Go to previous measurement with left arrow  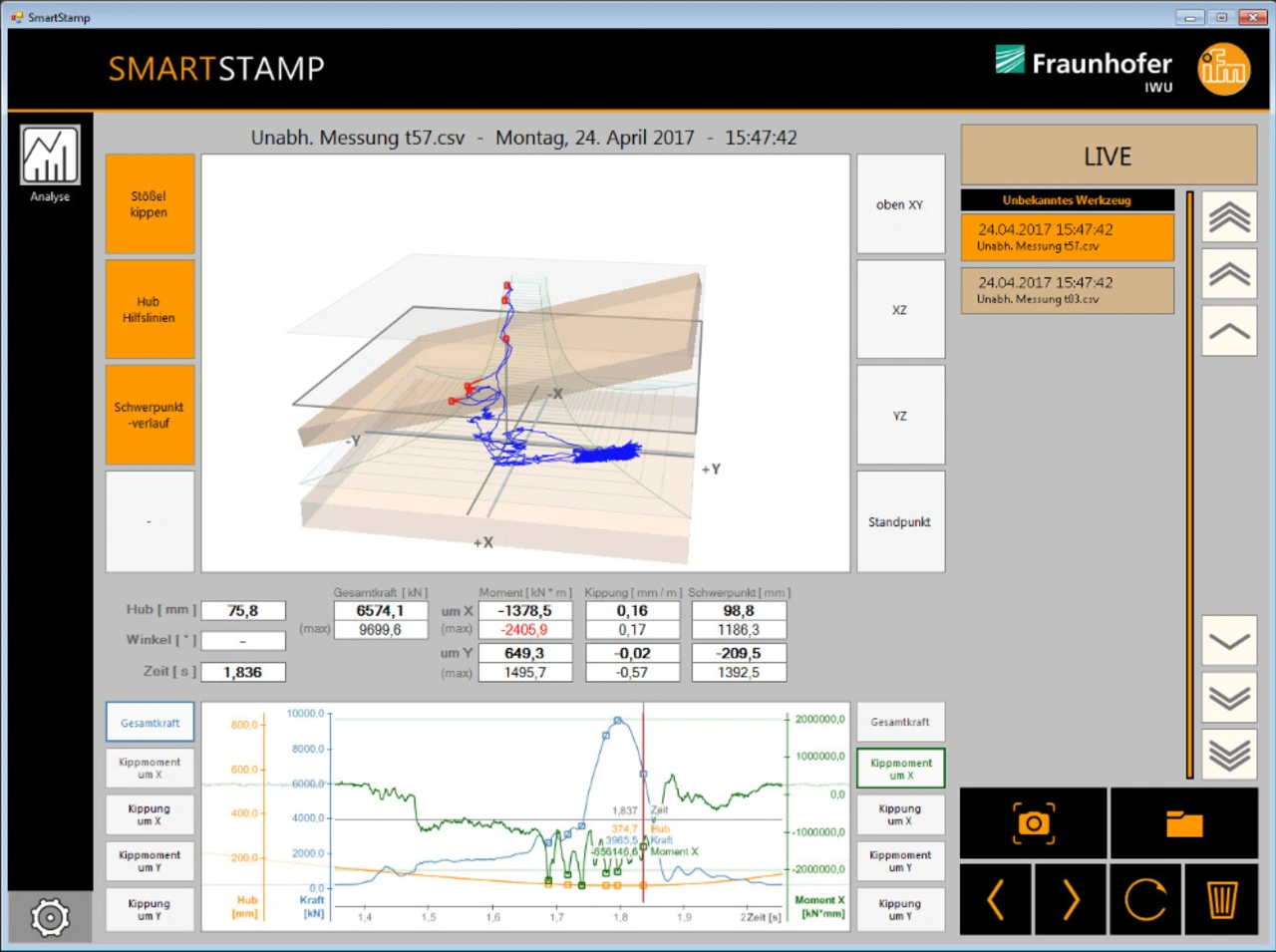(x=995, y=900)
